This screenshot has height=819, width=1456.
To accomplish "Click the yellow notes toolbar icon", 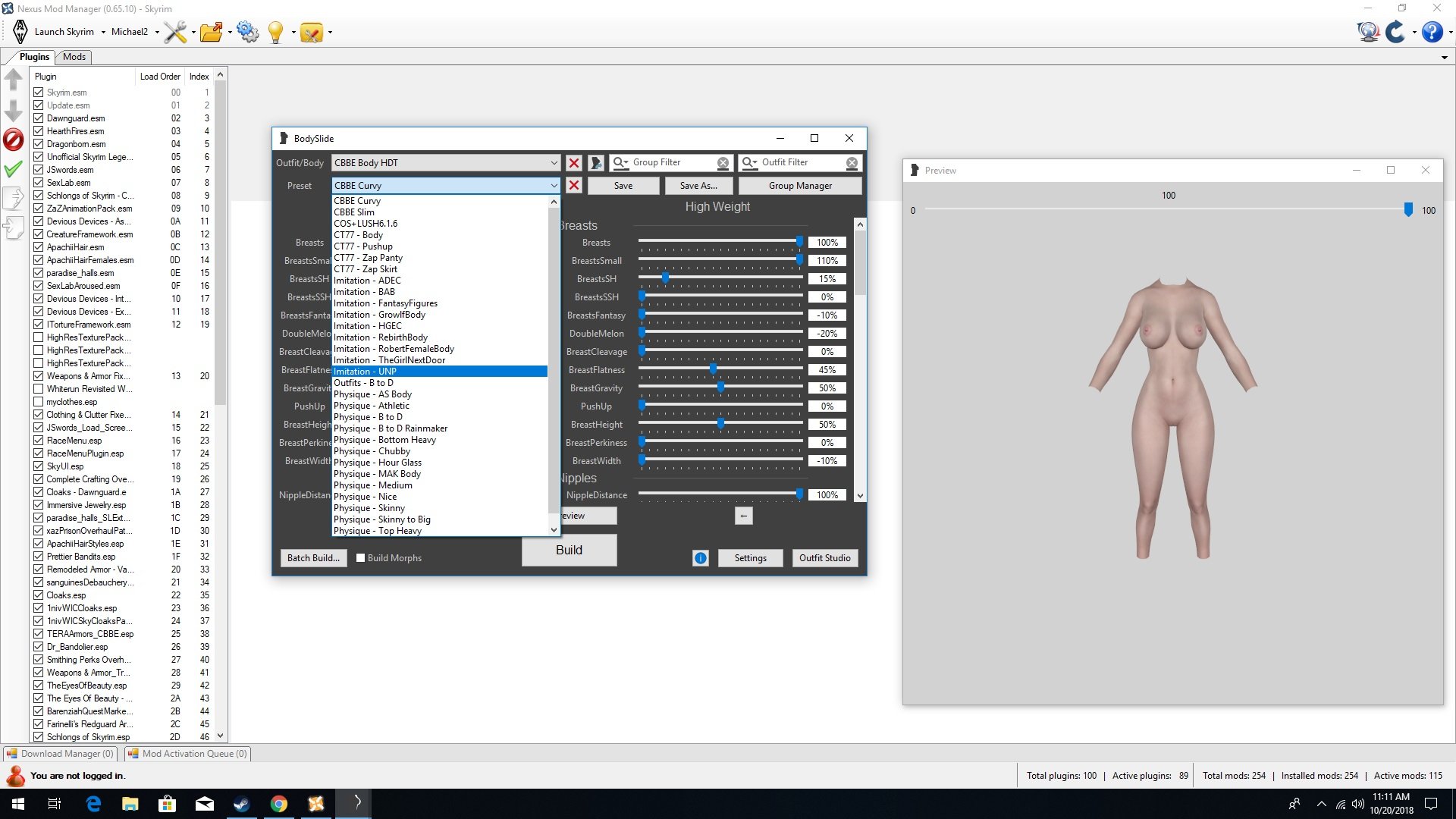I will click(x=312, y=32).
